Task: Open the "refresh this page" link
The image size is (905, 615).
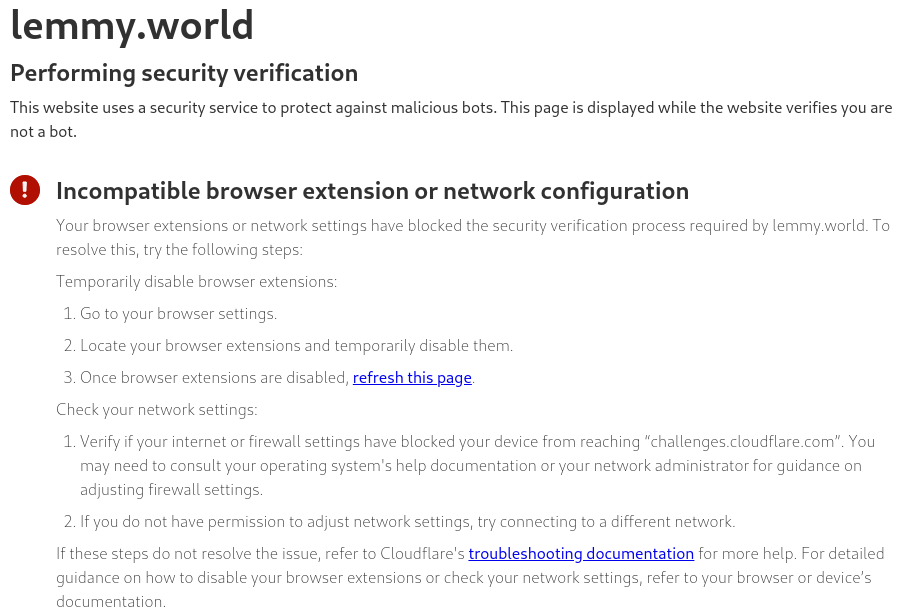Action: pos(412,377)
